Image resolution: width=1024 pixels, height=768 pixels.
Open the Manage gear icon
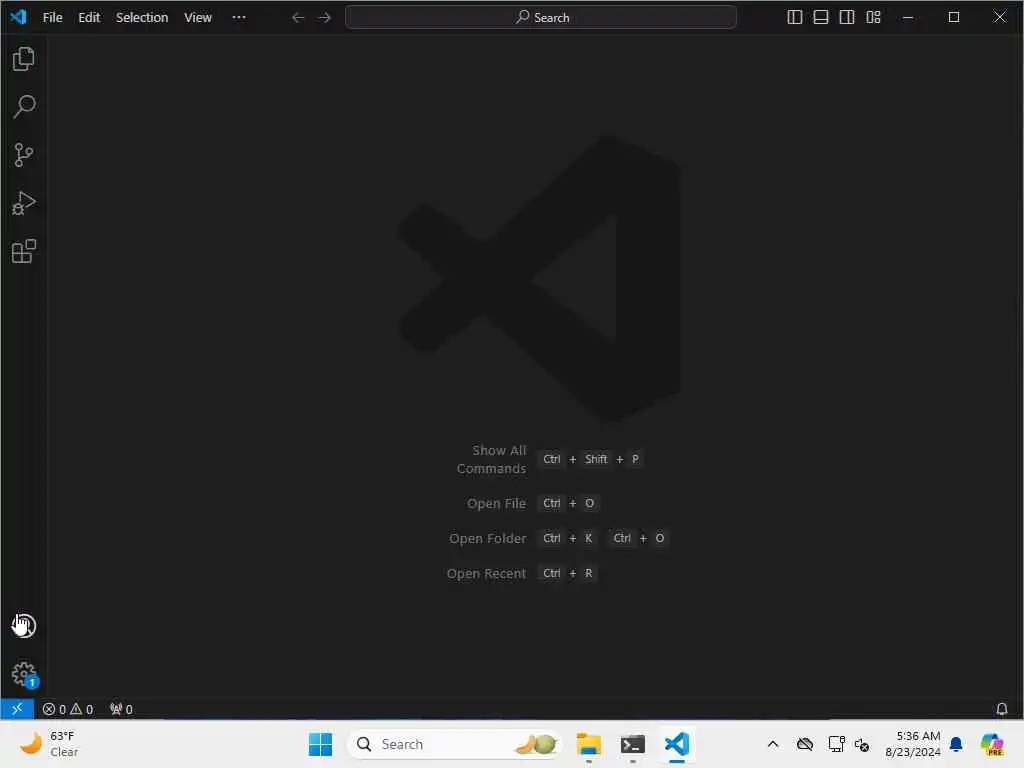pyautogui.click(x=24, y=674)
